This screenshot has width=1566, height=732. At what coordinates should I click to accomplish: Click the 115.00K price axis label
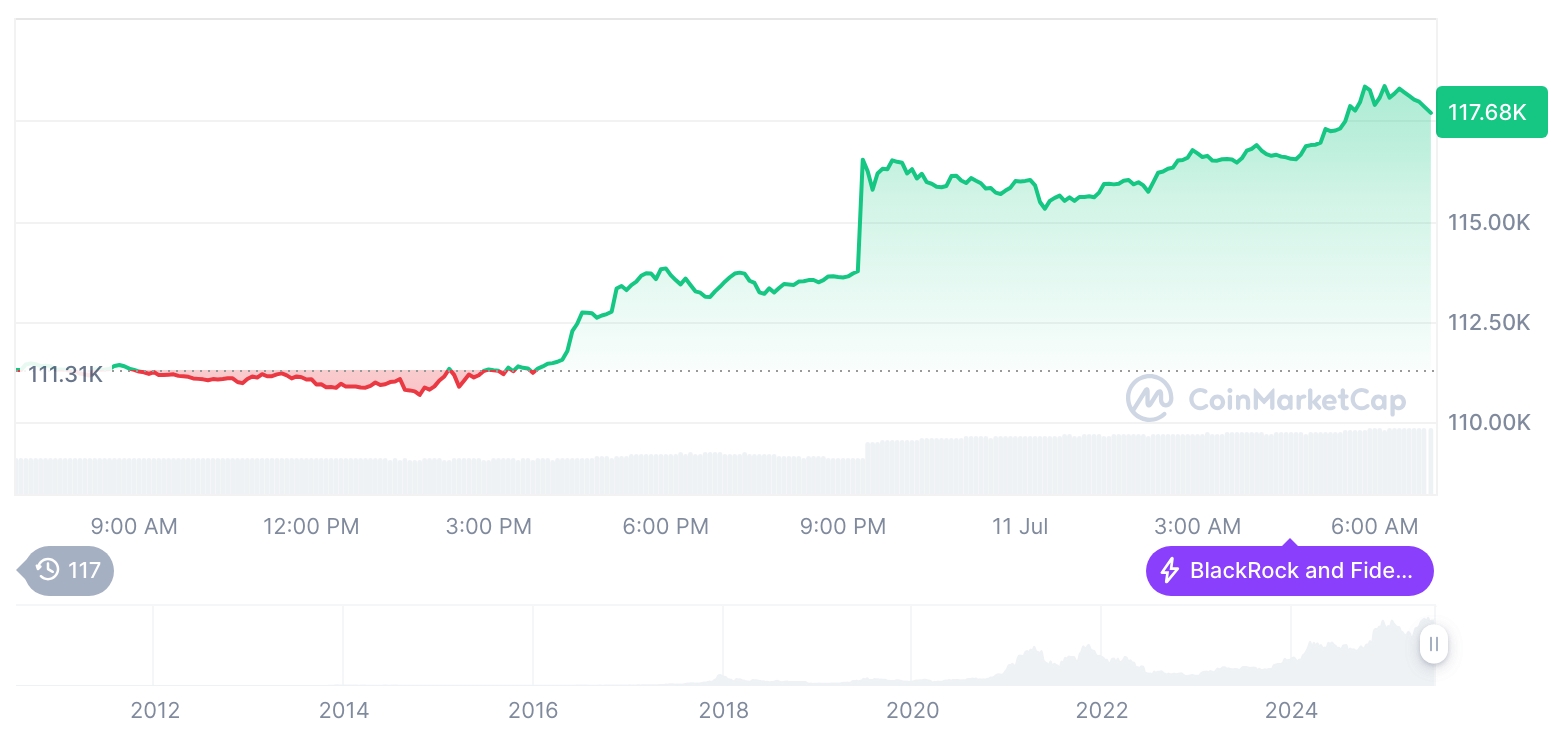pos(1489,222)
